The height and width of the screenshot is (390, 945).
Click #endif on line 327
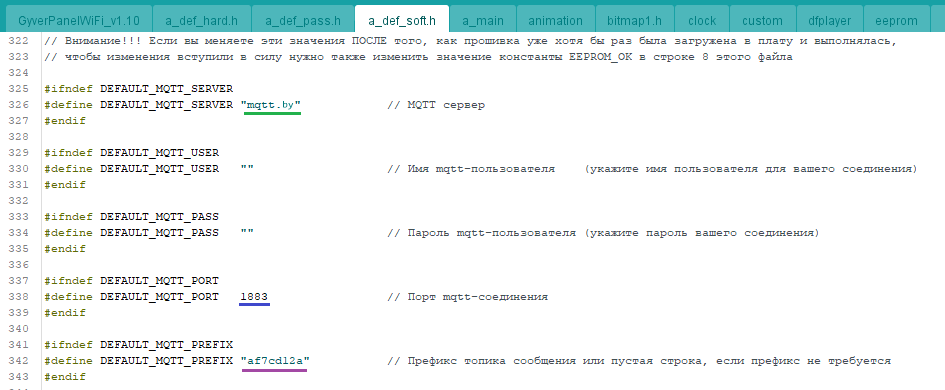64,121
